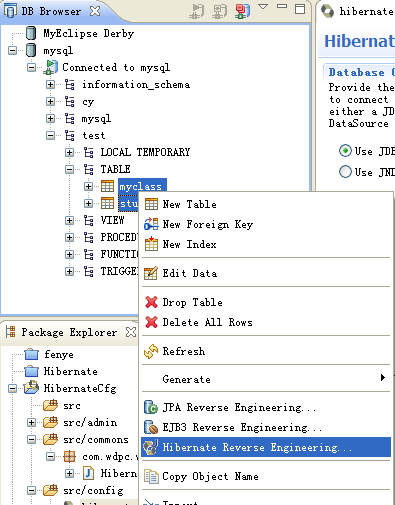
Task: Open the hibernate editor tab
Action: (x=358, y=11)
